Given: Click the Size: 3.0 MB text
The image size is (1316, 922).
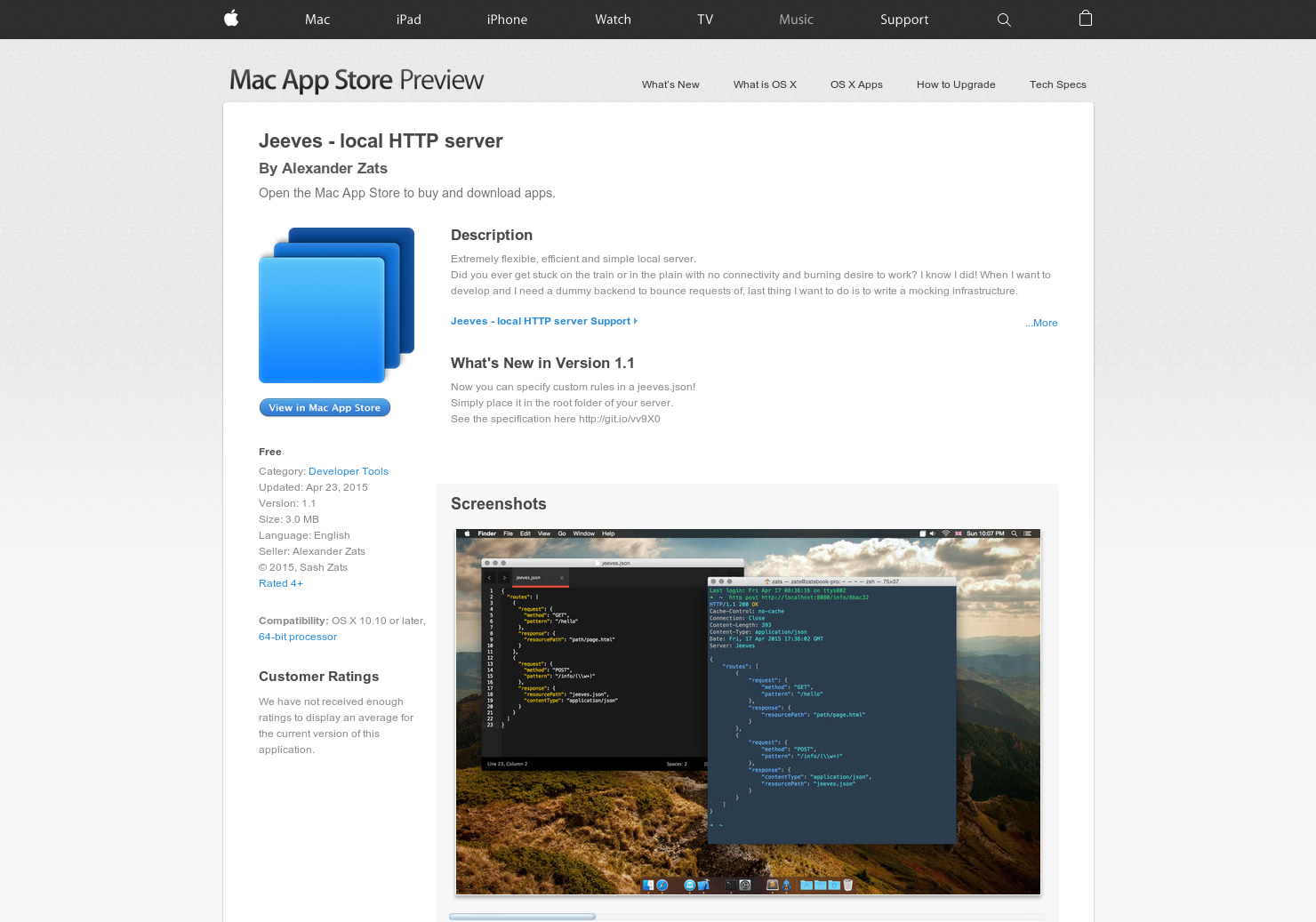Looking at the screenshot, I should point(289,519).
